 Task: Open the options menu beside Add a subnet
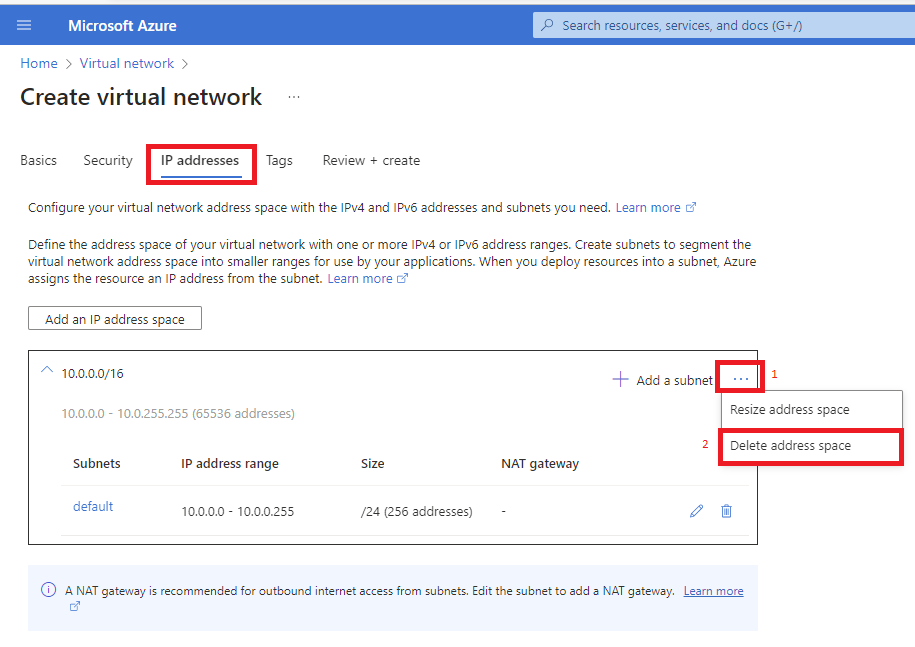pos(739,377)
